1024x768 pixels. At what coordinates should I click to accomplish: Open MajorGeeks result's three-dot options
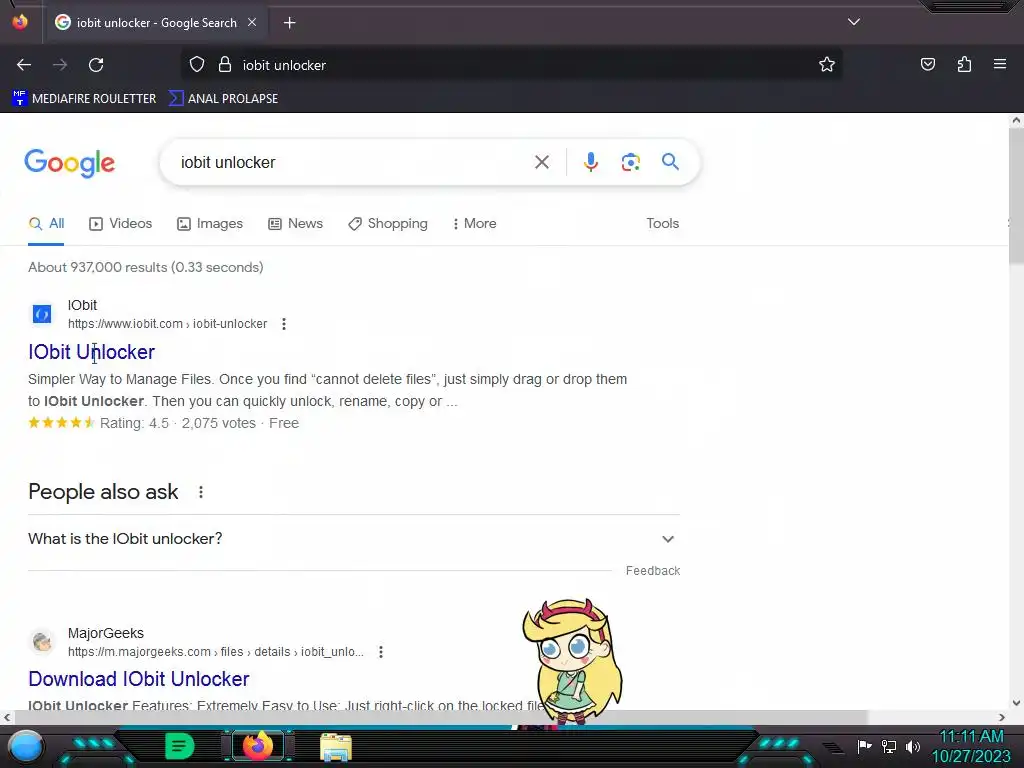[x=381, y=652]
